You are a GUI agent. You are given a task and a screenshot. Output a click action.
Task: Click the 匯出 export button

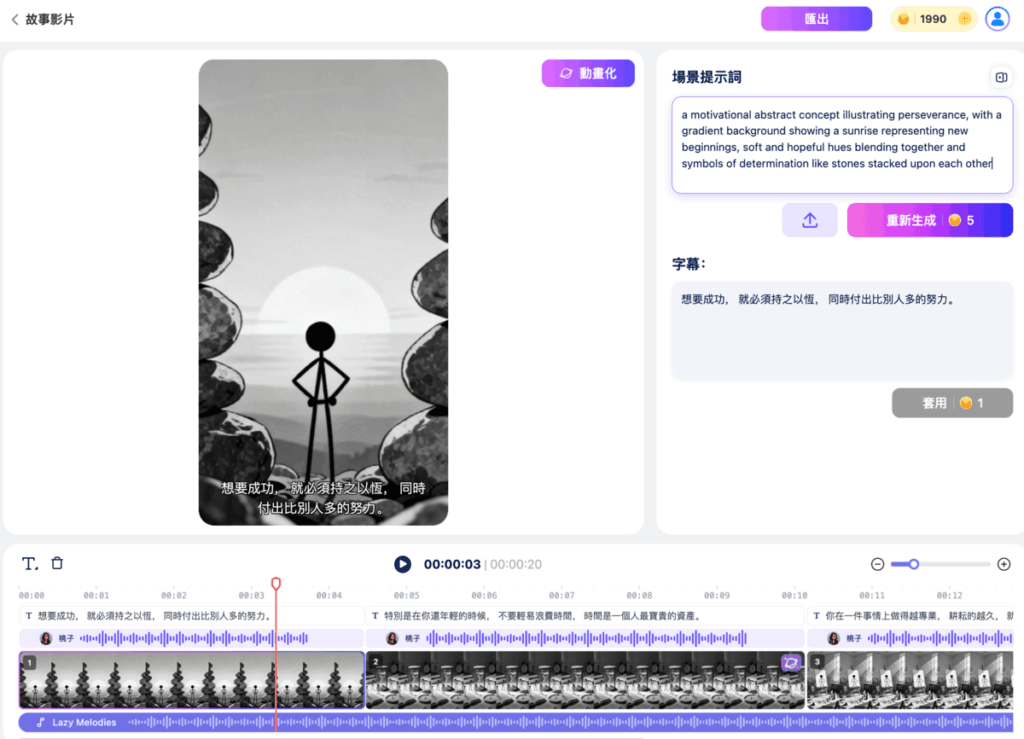[816, 18]
